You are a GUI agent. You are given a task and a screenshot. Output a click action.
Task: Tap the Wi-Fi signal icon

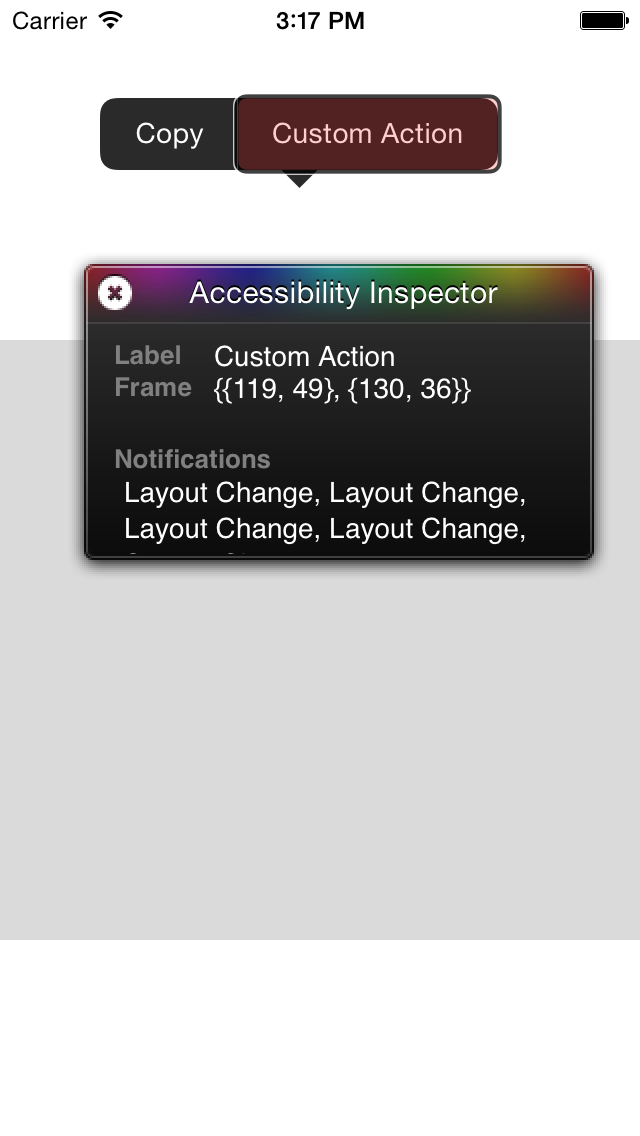point(111,20)
